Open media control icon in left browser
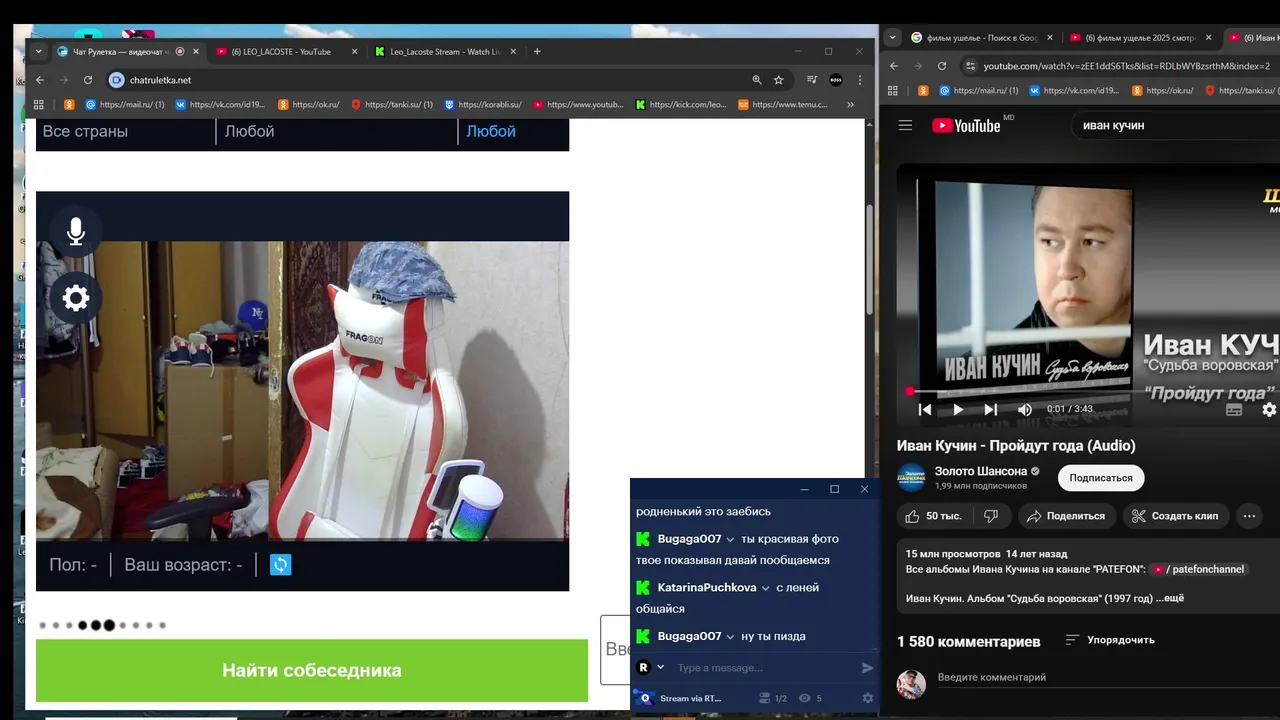The height and width of the screenshot is (720, 1280). click(812, 80)
